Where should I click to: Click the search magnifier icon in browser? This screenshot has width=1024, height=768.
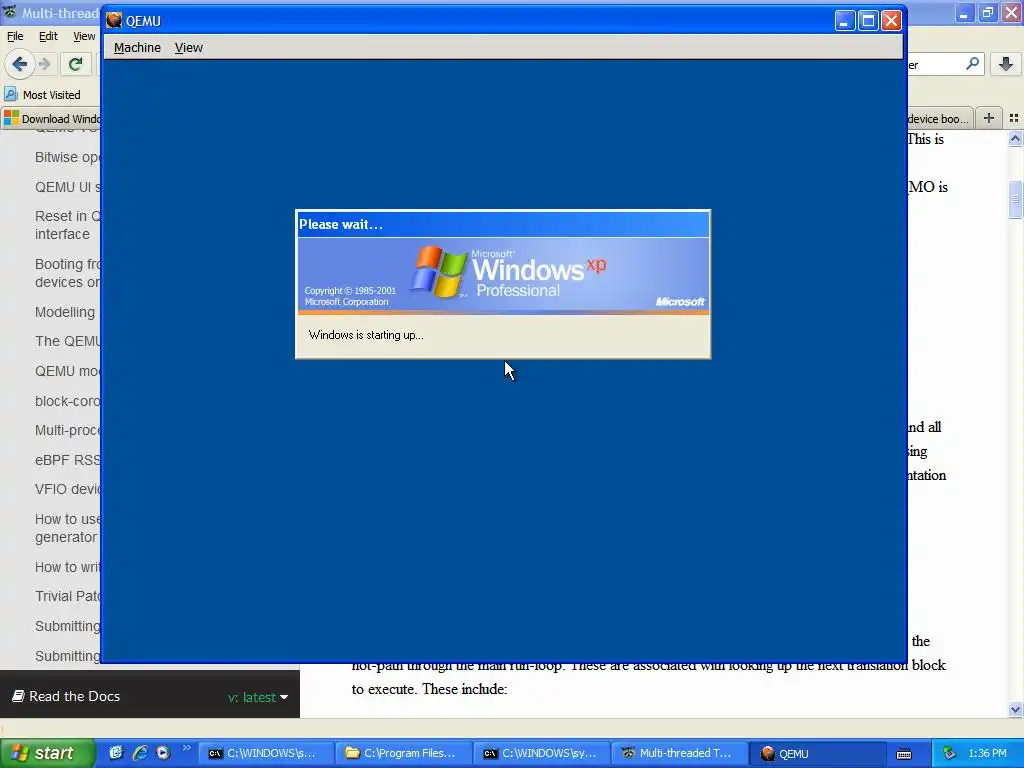pos(972,64)
